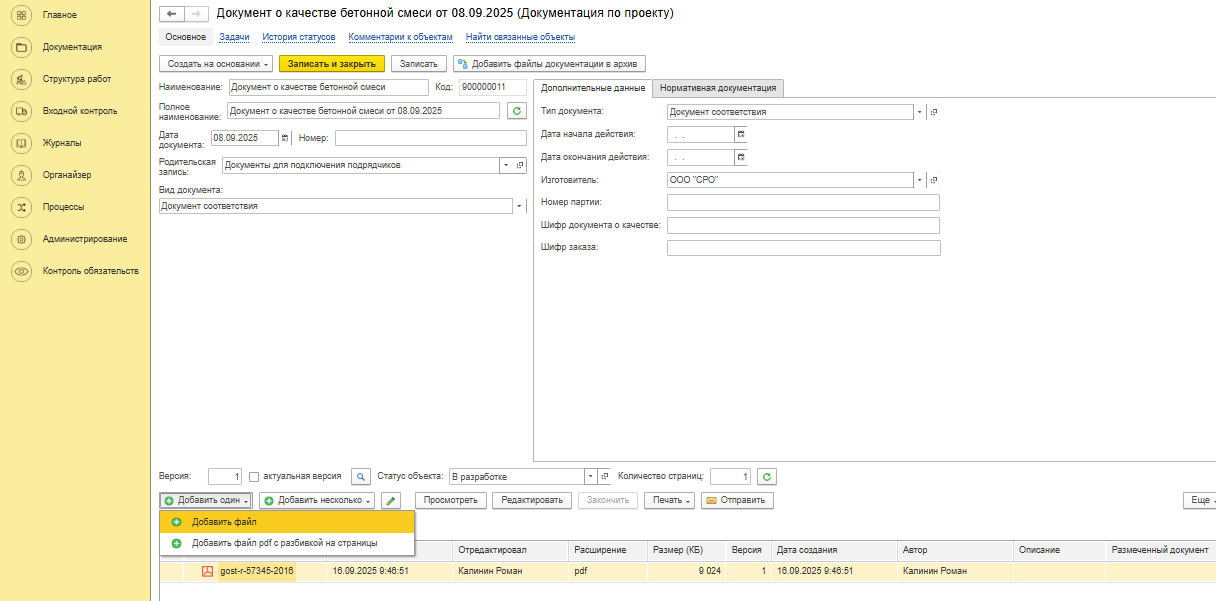Select the gost-r-57345-2016 file row

point(256,571)
